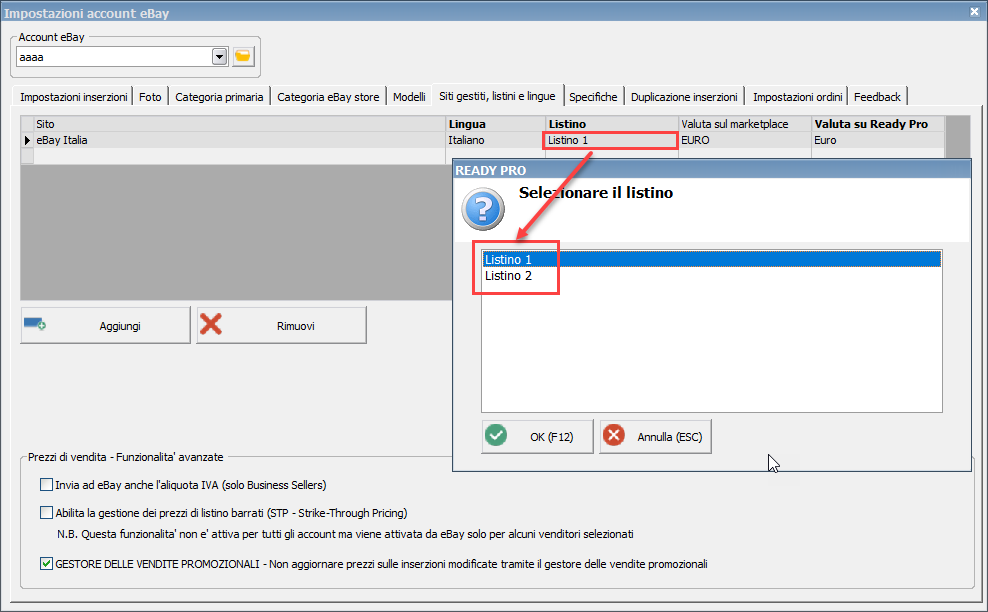
Task: Enable 'Invia ad eBay anche l'aliquota IVA' checkbox
Action: click(46, 485)
